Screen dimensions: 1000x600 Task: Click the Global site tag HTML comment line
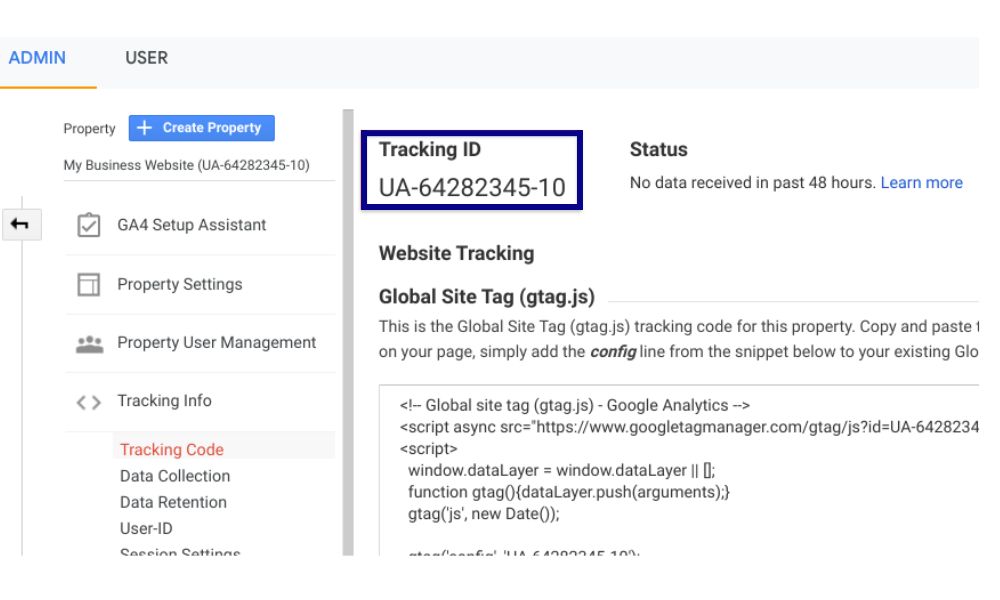(575, 406)
